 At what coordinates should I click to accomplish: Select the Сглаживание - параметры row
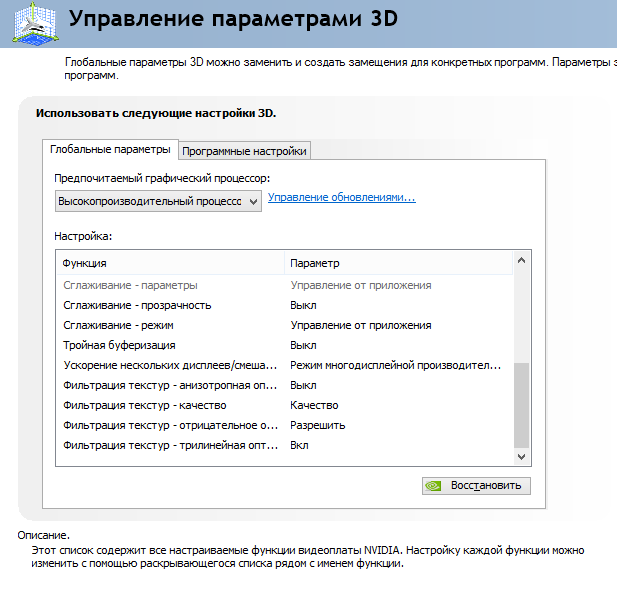click(x=285, y=285)
